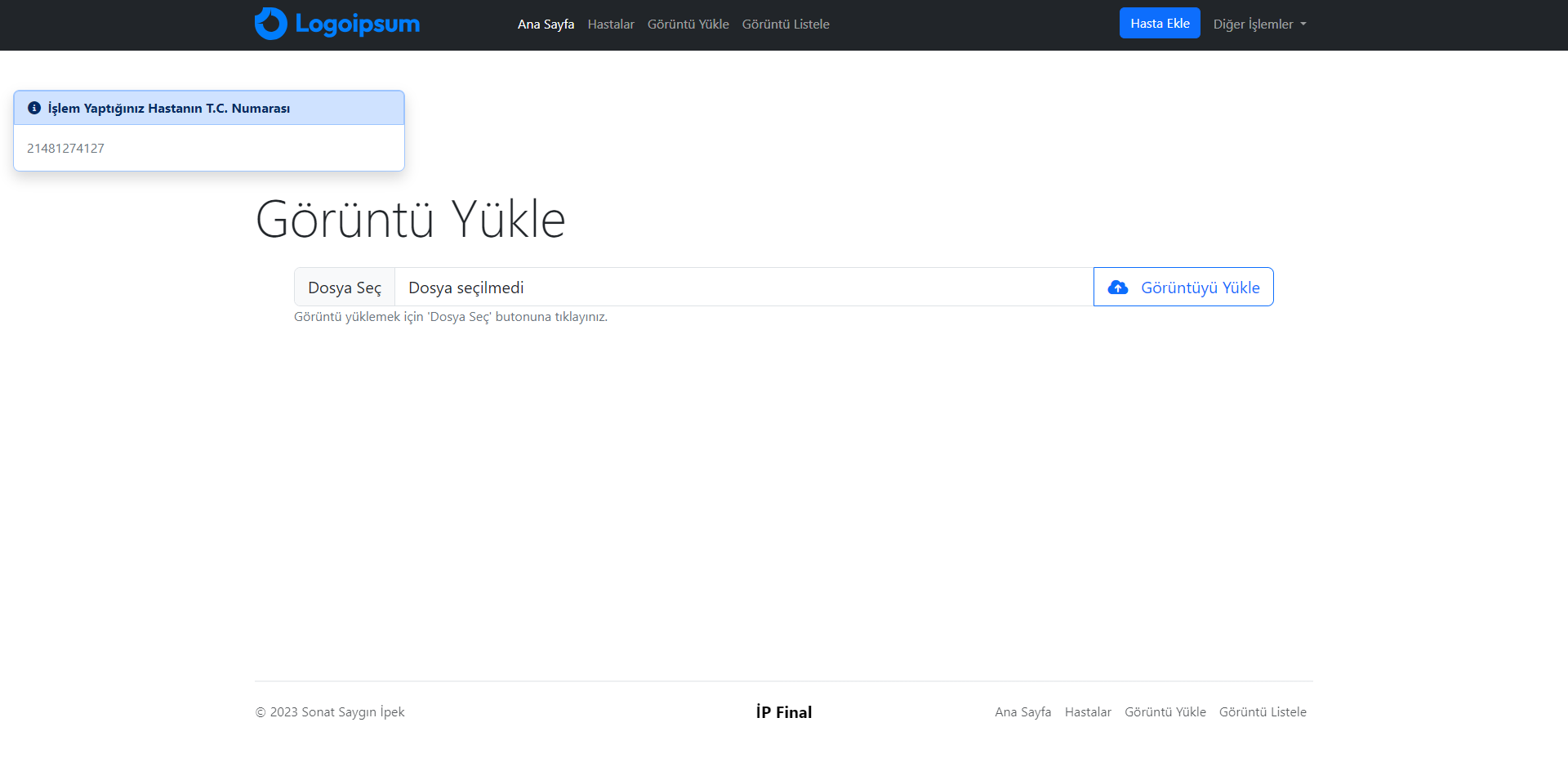Navigate to Görüntü Yükle in navbar

(688, 24)
